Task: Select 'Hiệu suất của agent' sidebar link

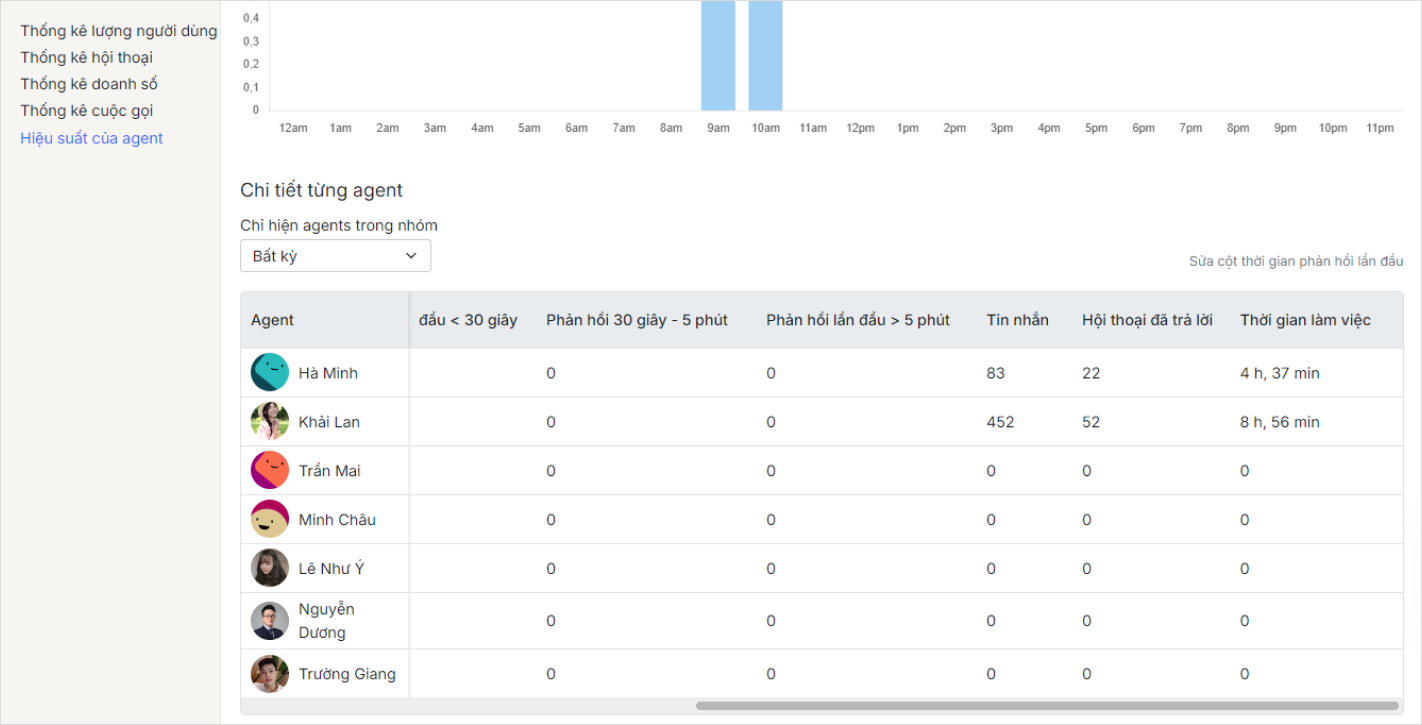Action: tap(92, 138)
